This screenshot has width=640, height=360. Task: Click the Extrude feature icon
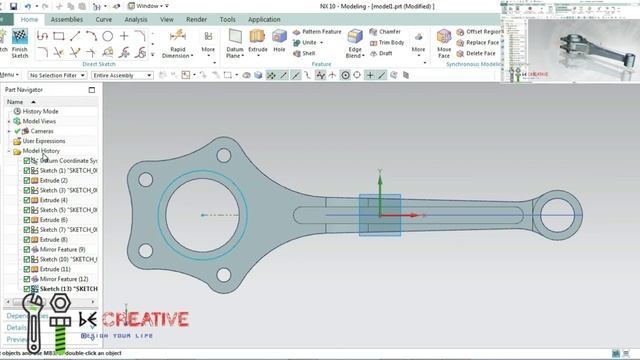coord(258,37)
